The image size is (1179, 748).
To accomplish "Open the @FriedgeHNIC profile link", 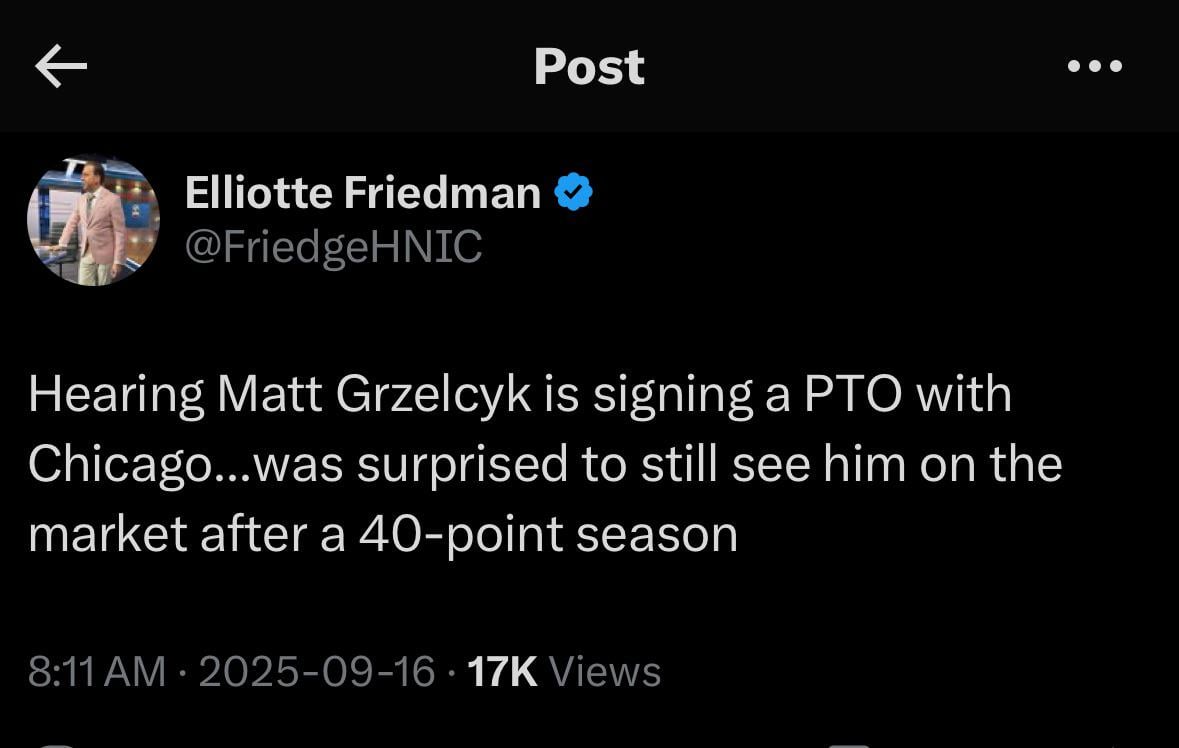I will pos(334,246).
